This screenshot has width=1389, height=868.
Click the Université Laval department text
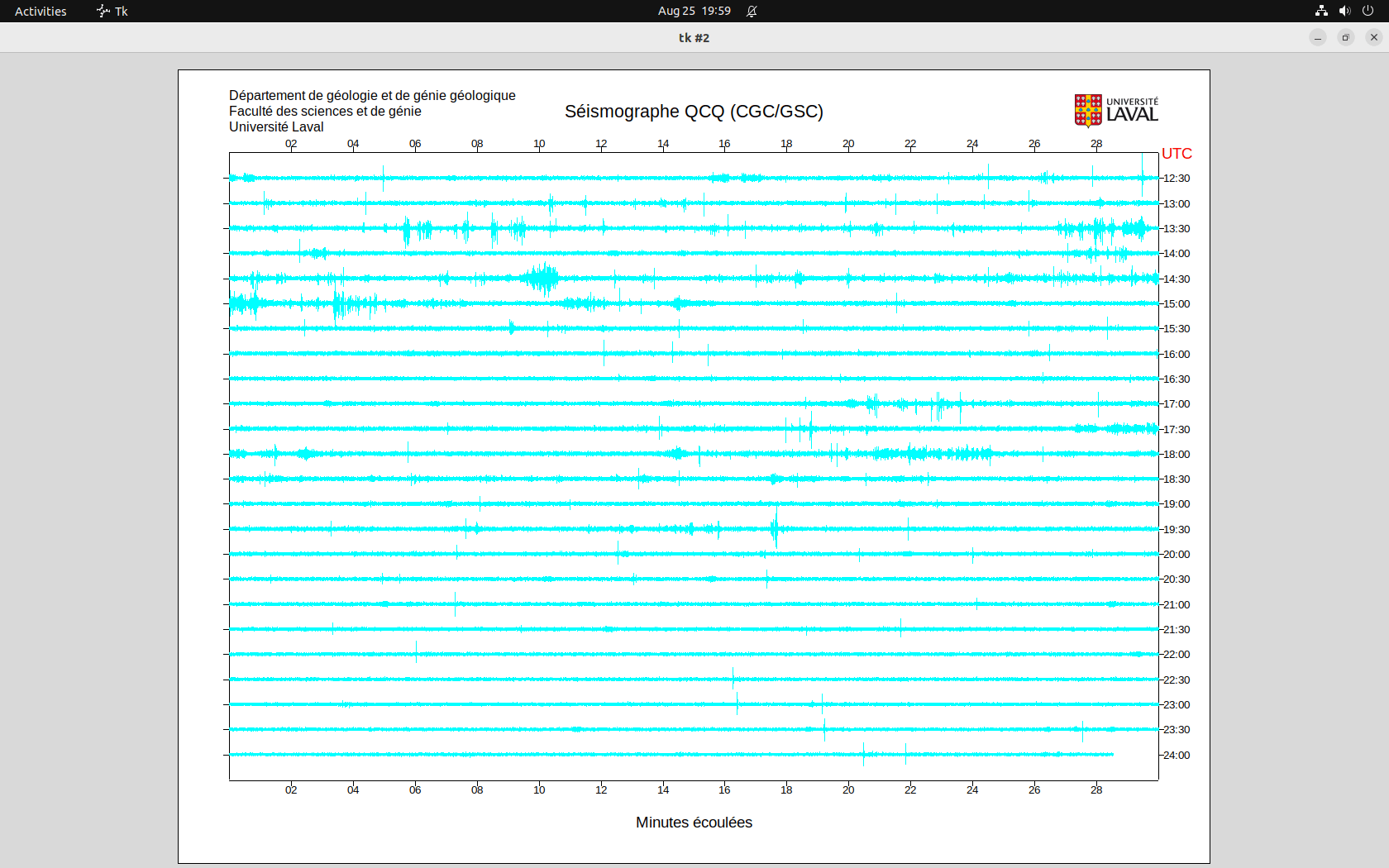coord(276,126)
